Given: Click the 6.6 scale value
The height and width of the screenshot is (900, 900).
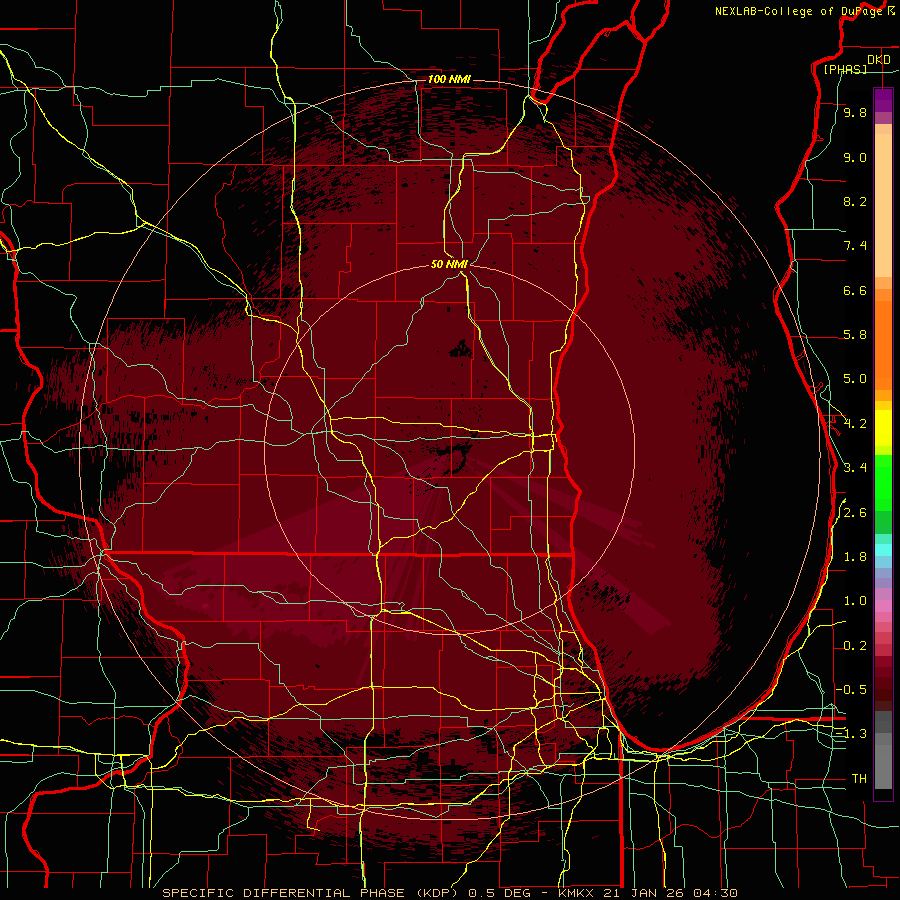Looking at the screenshot, I should [855, 290].
